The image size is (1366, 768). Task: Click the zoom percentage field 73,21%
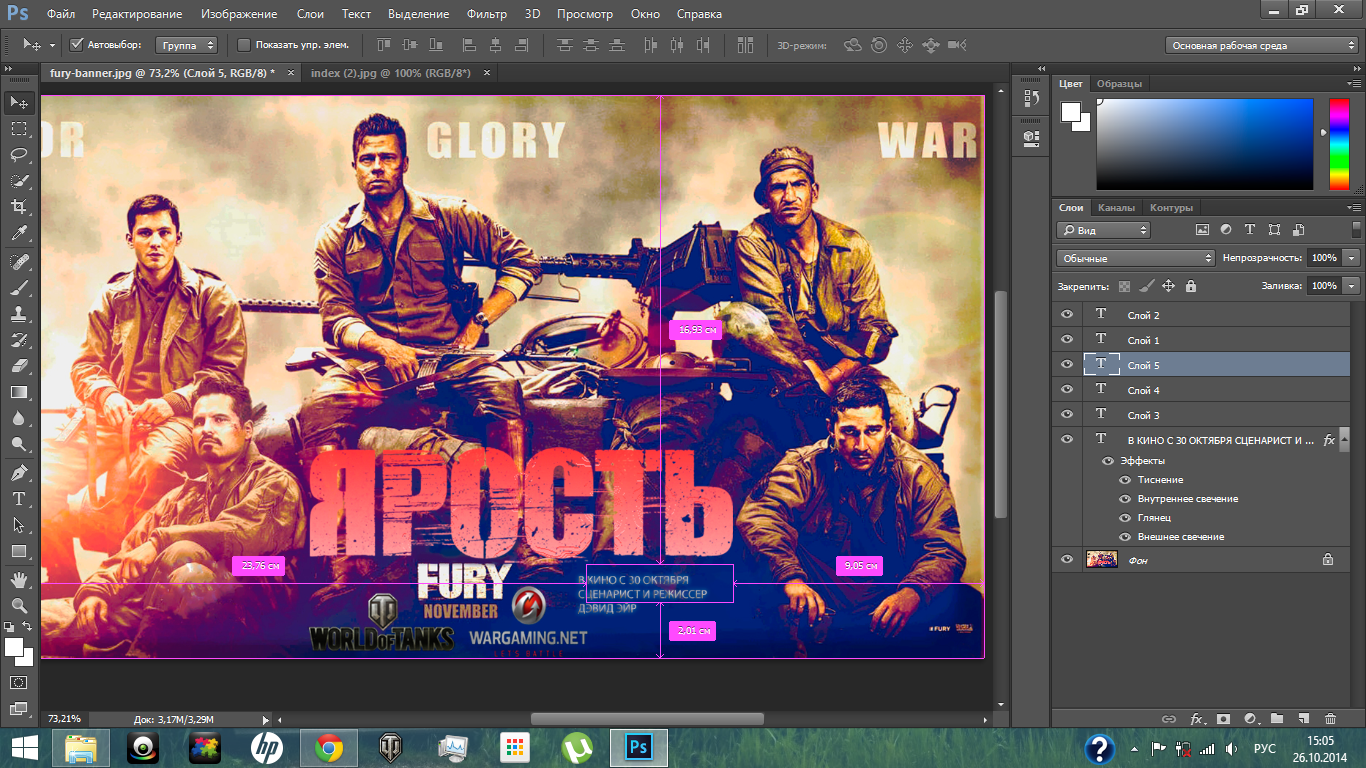[x=65, y=719]
